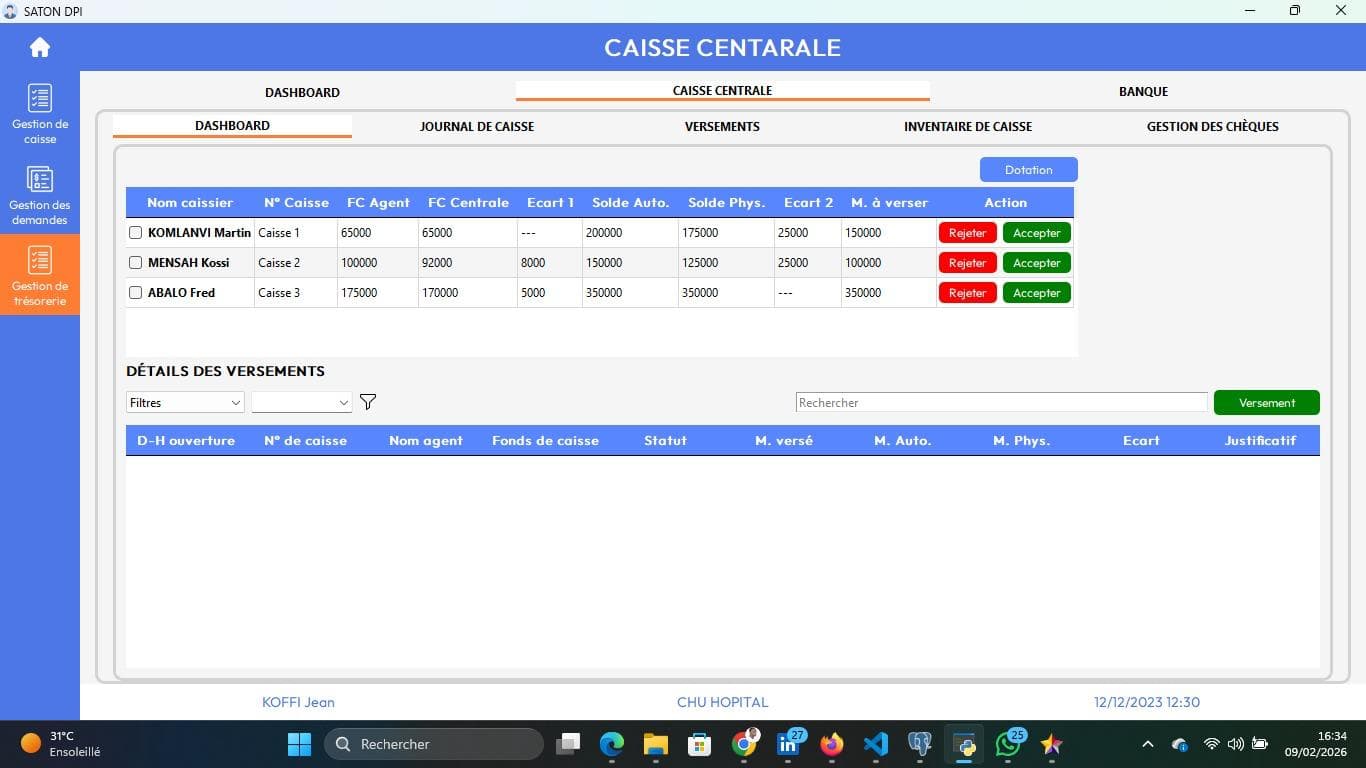Viewport: 1366px width, 768px height.
Task: Accept the KOMLANVI Martin row
Action: (1037, 233)
